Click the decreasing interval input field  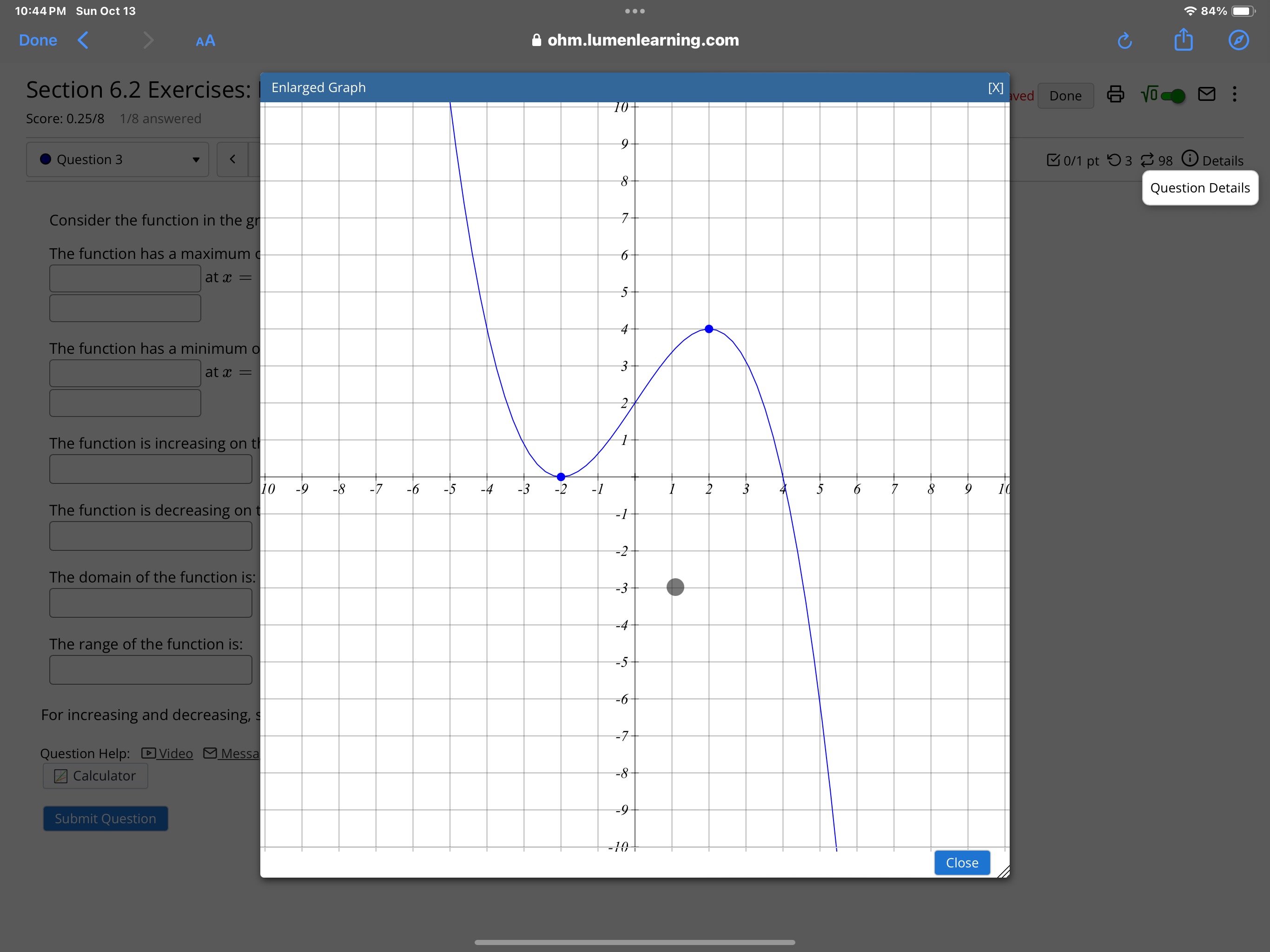tap(151, 535)
